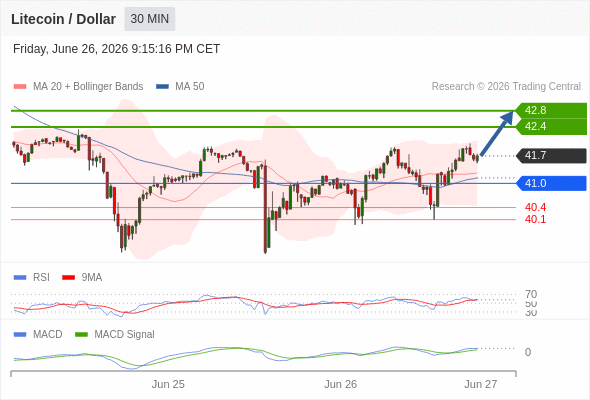Viewport: 590px width, 400px height.
Task: Select the 42.4 resistance price tag
Action: click(551, 126)
